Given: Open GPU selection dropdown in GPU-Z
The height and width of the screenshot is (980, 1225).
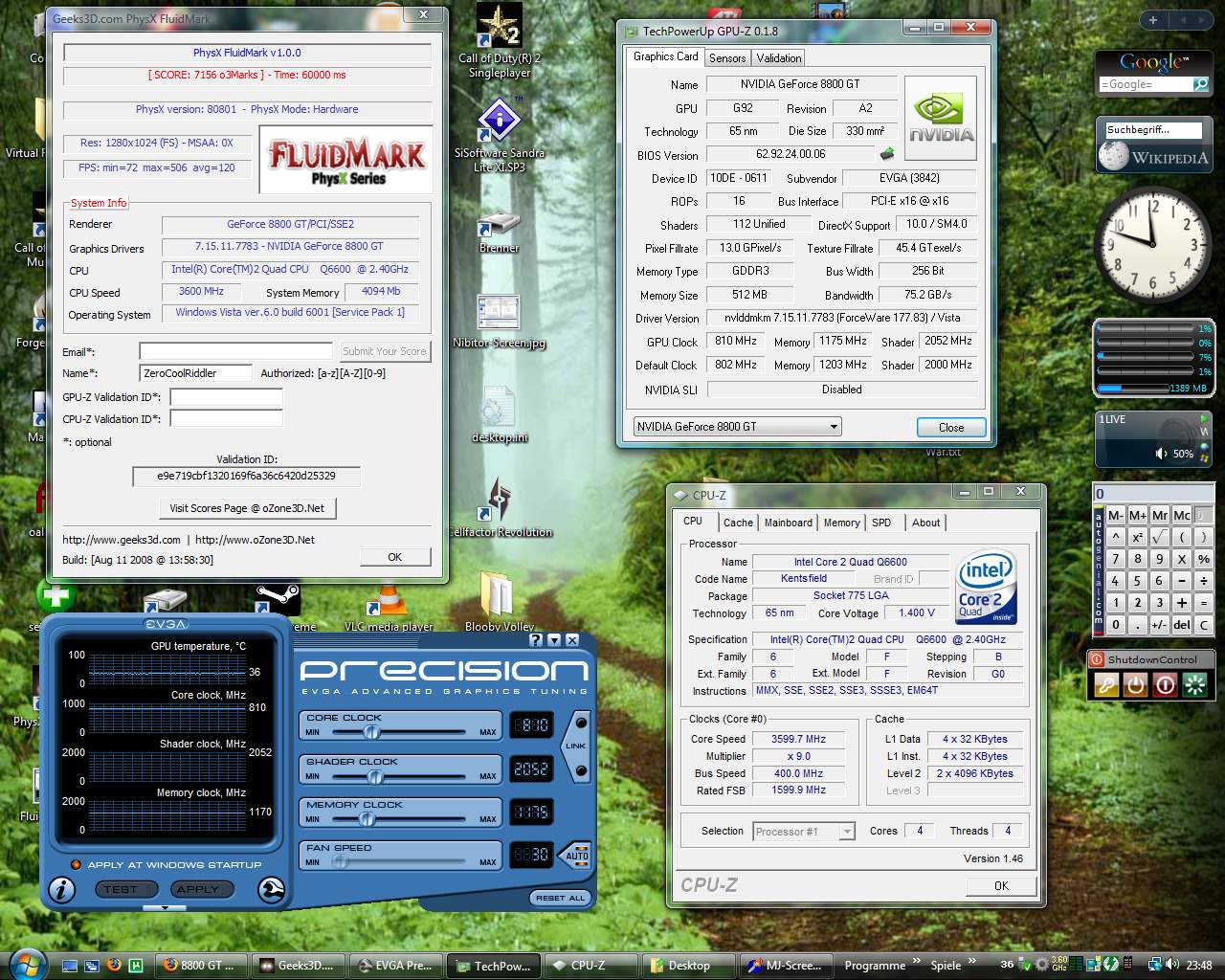Looking at the screenshot, I should click(737, 427).
